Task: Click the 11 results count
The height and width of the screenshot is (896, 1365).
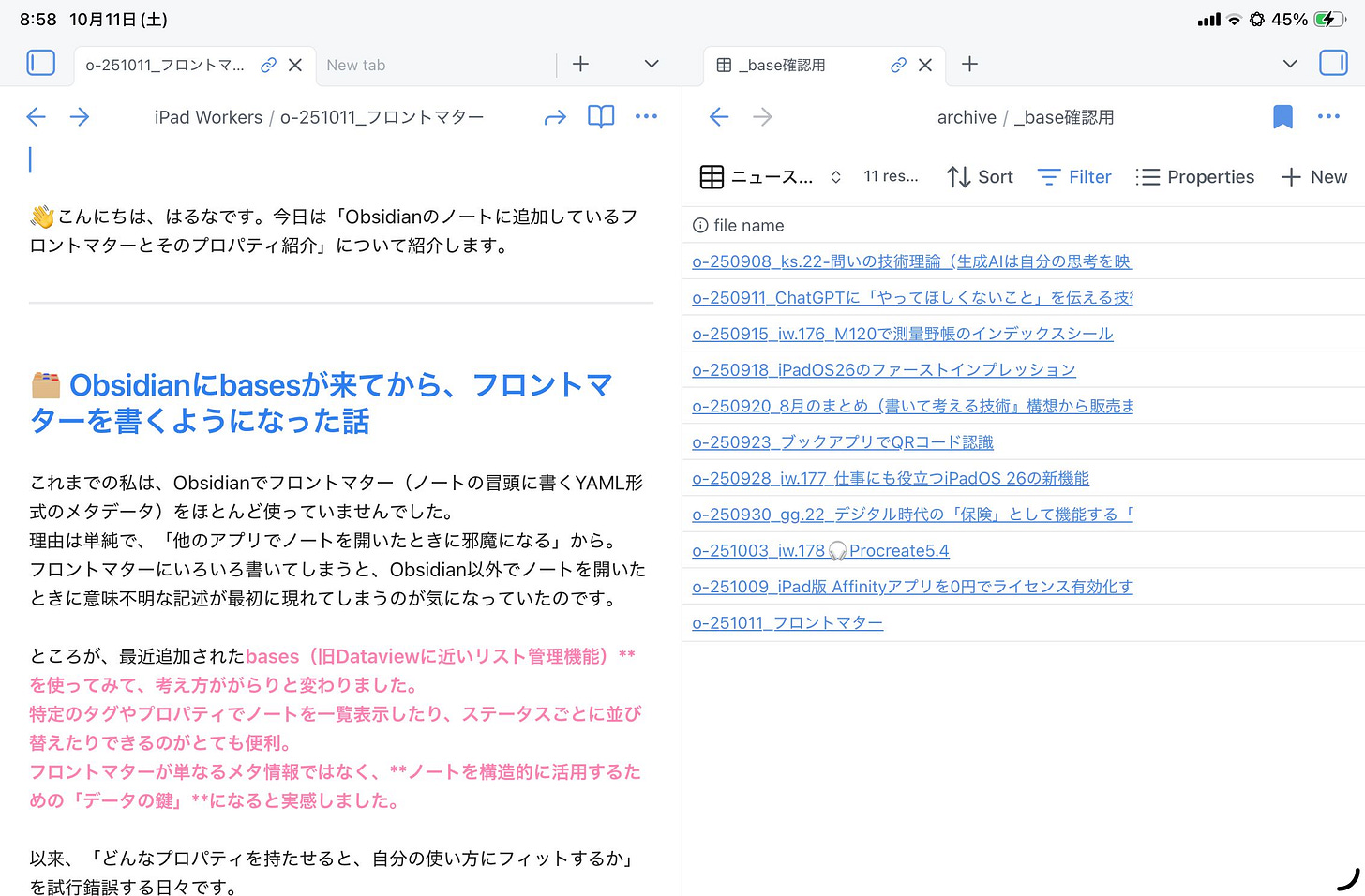Action: pos(891,176)
